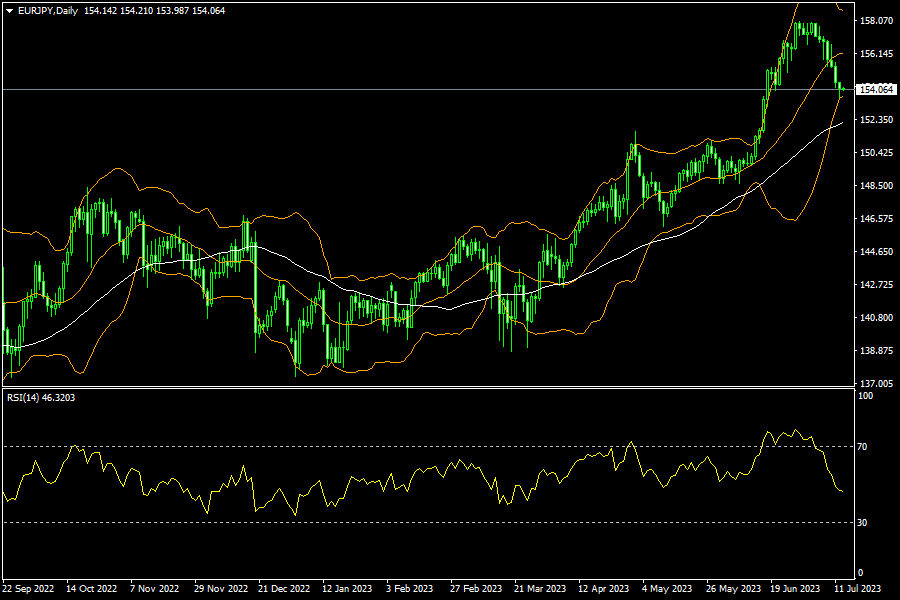Click the 14 Oct 2022 date label
900x600 pixels.
(x=91, y=589)
